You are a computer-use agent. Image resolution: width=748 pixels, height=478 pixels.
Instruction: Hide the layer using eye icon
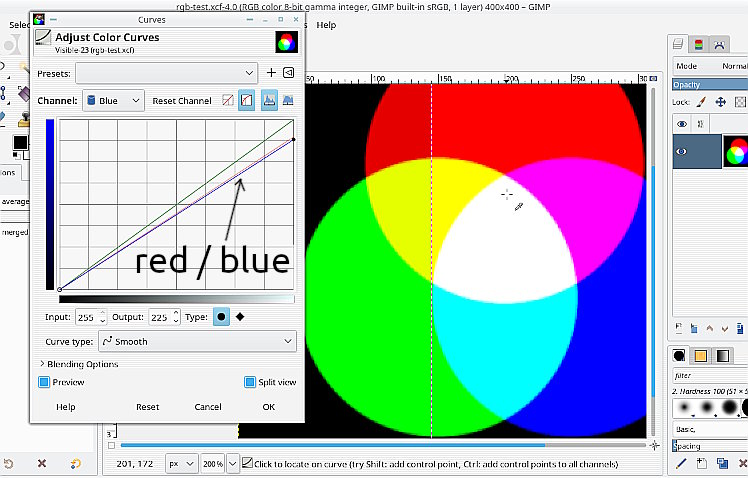tap(682, 151)
